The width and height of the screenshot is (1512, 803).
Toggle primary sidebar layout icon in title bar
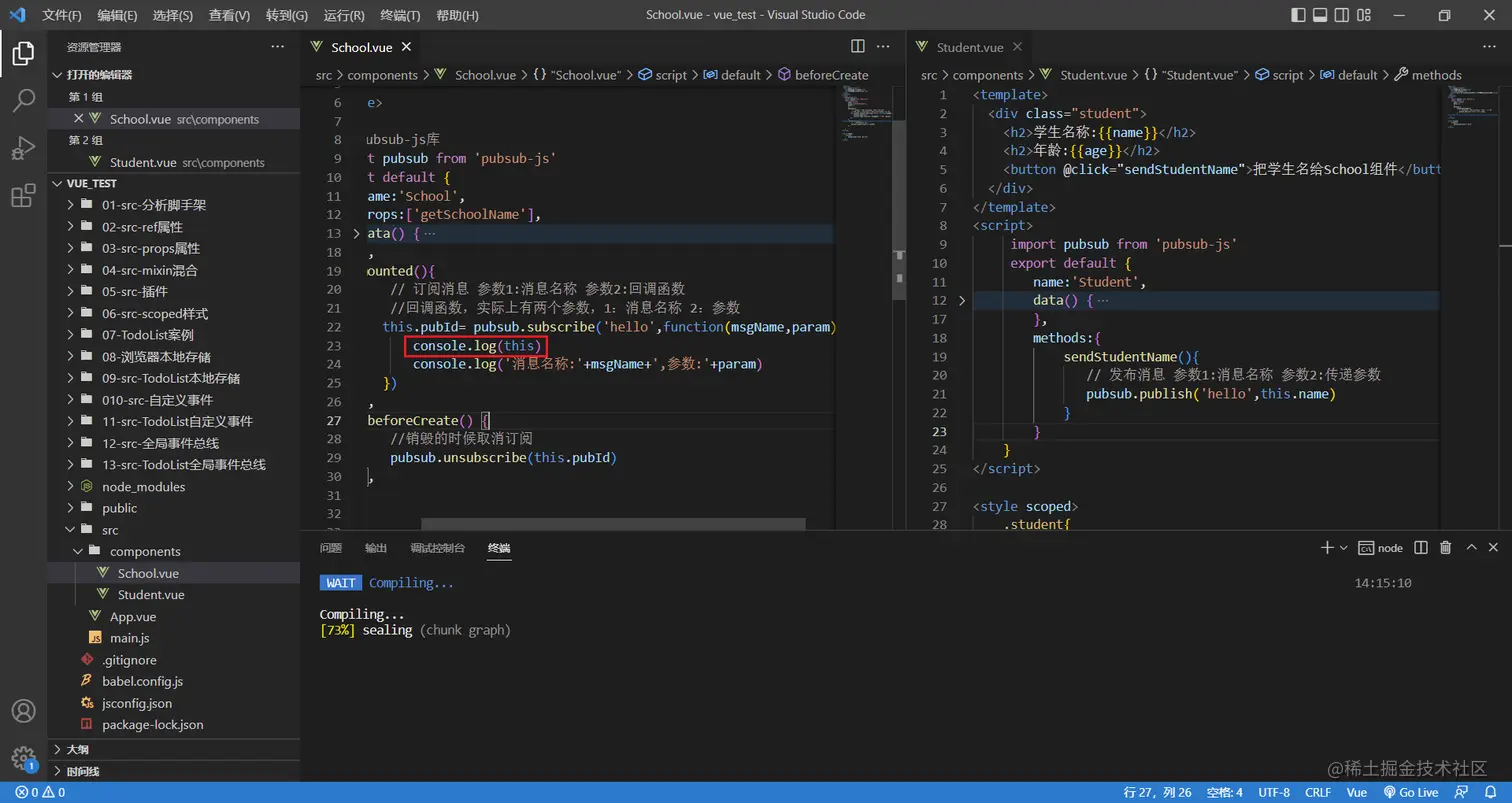click(x=1298, y=15)
